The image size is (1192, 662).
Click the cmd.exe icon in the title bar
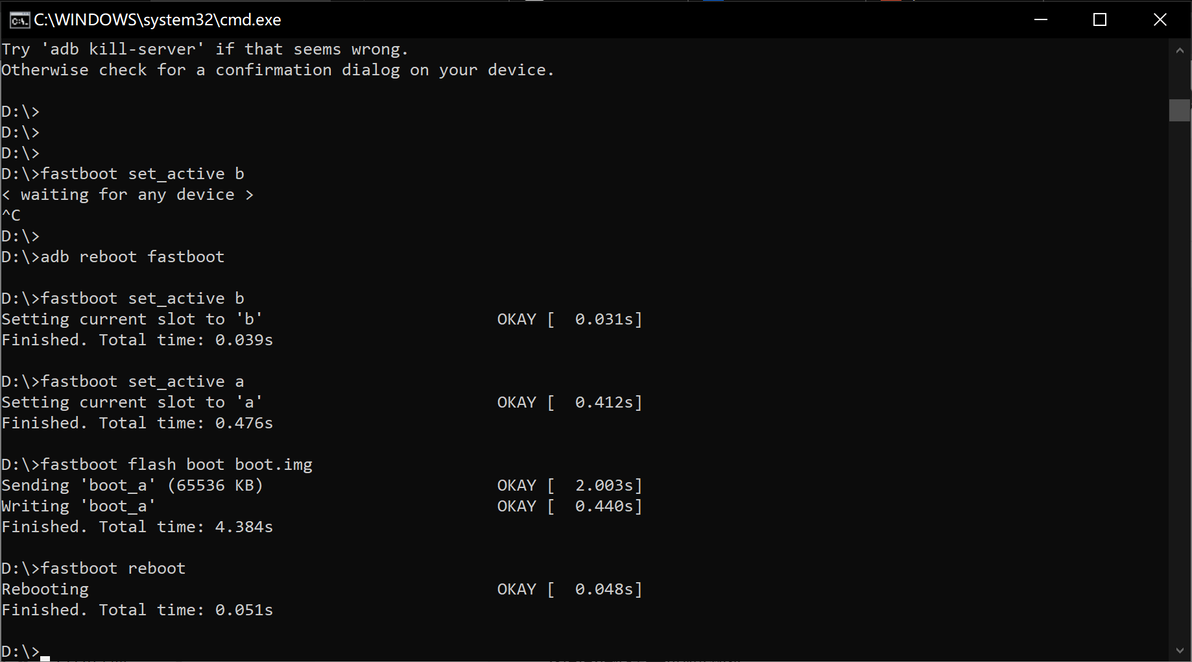click(x=19, y=19)
